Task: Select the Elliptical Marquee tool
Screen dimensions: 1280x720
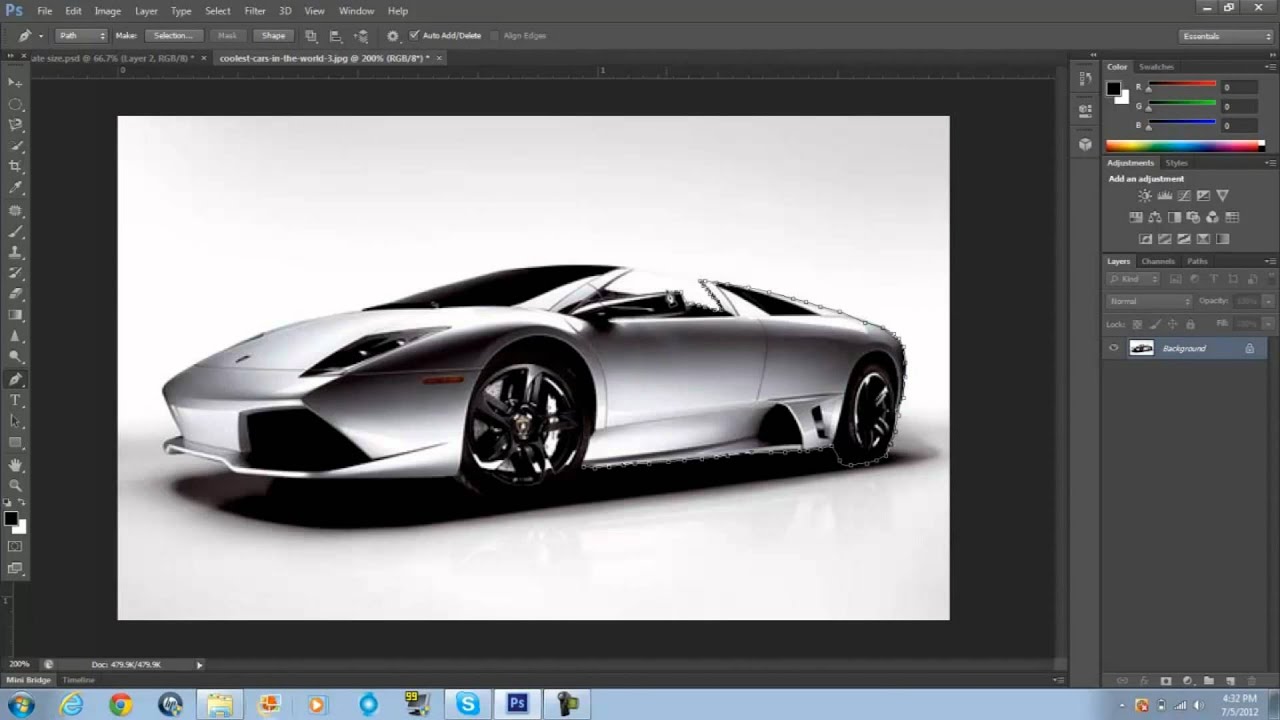Action: pyautogui.click(x=15, y=104)
